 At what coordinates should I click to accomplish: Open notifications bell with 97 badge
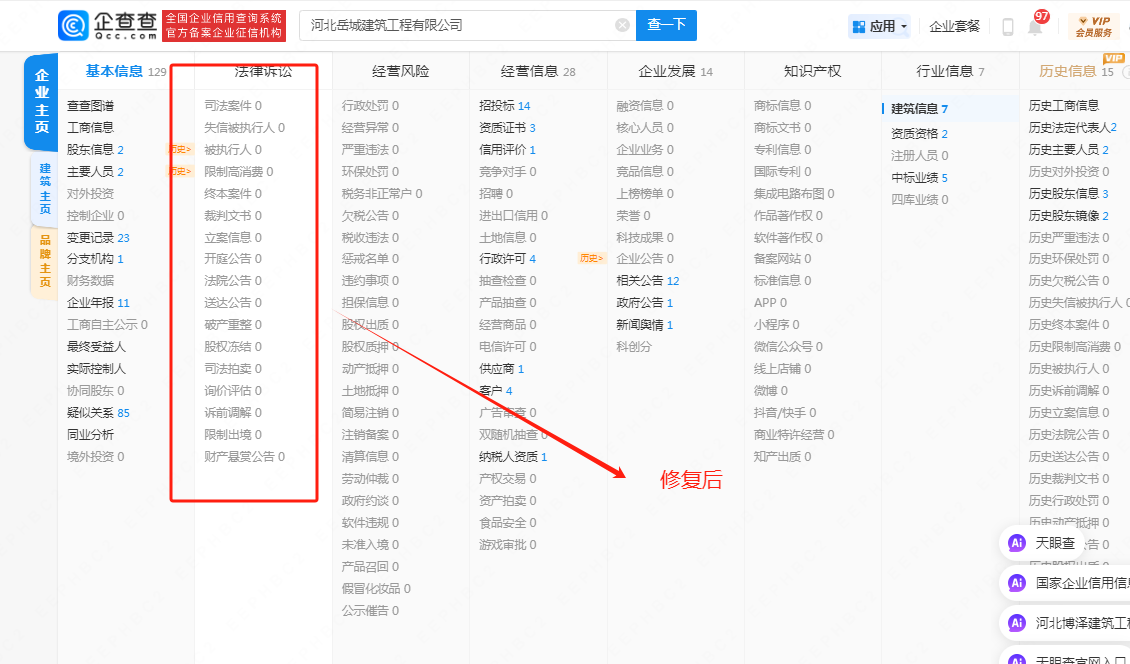(x=1034, y=27)
